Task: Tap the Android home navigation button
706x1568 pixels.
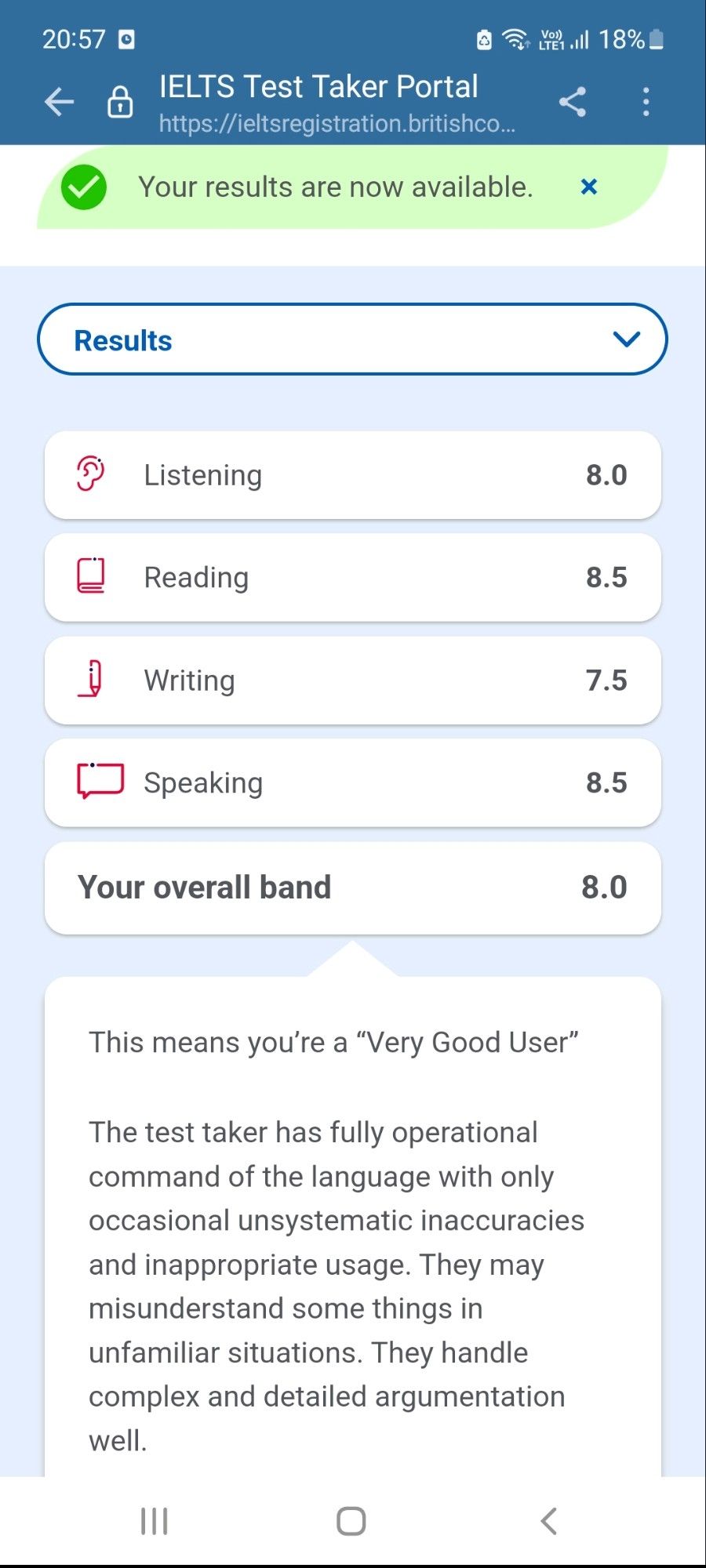Action: click(x=351, y=1522)
